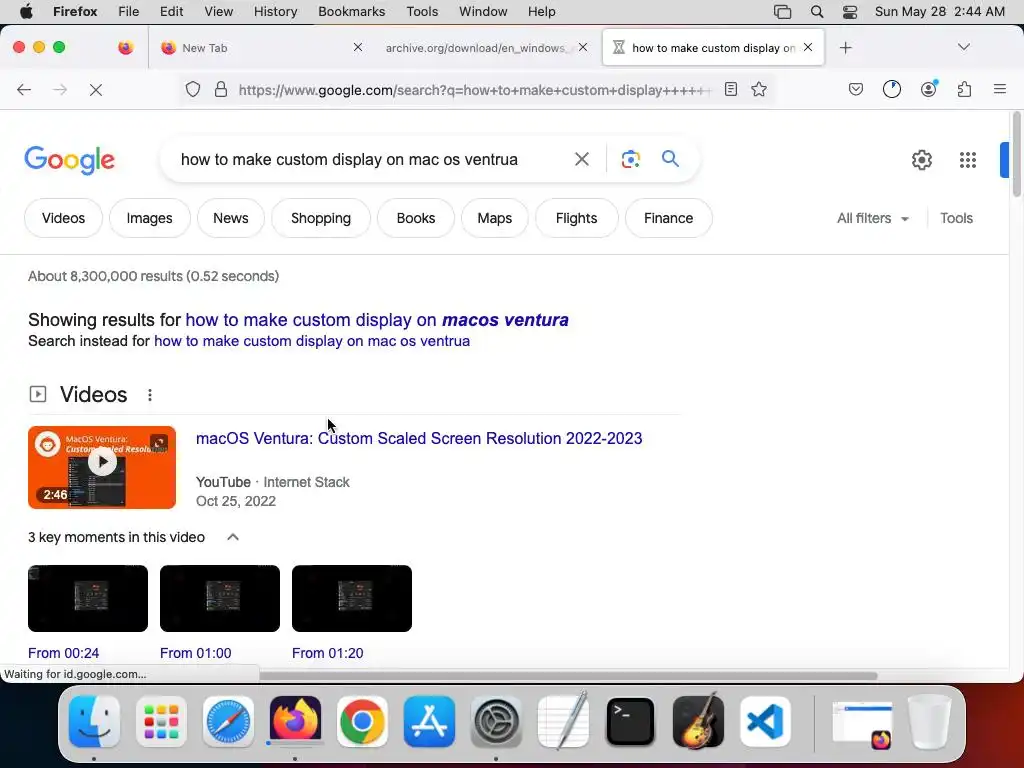Collapse the 3 key moments section

[x=232, y=537]
